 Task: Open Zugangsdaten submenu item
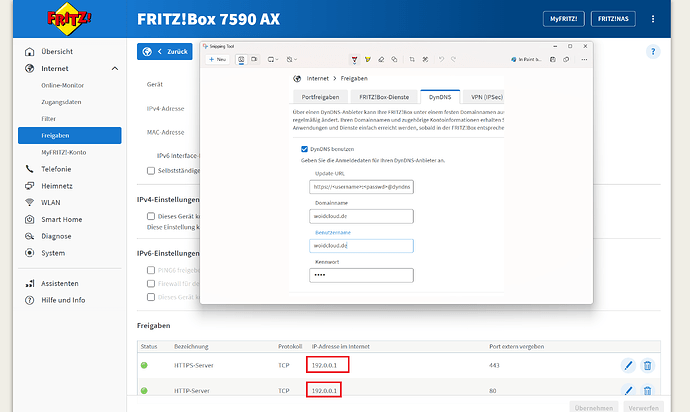61,102
